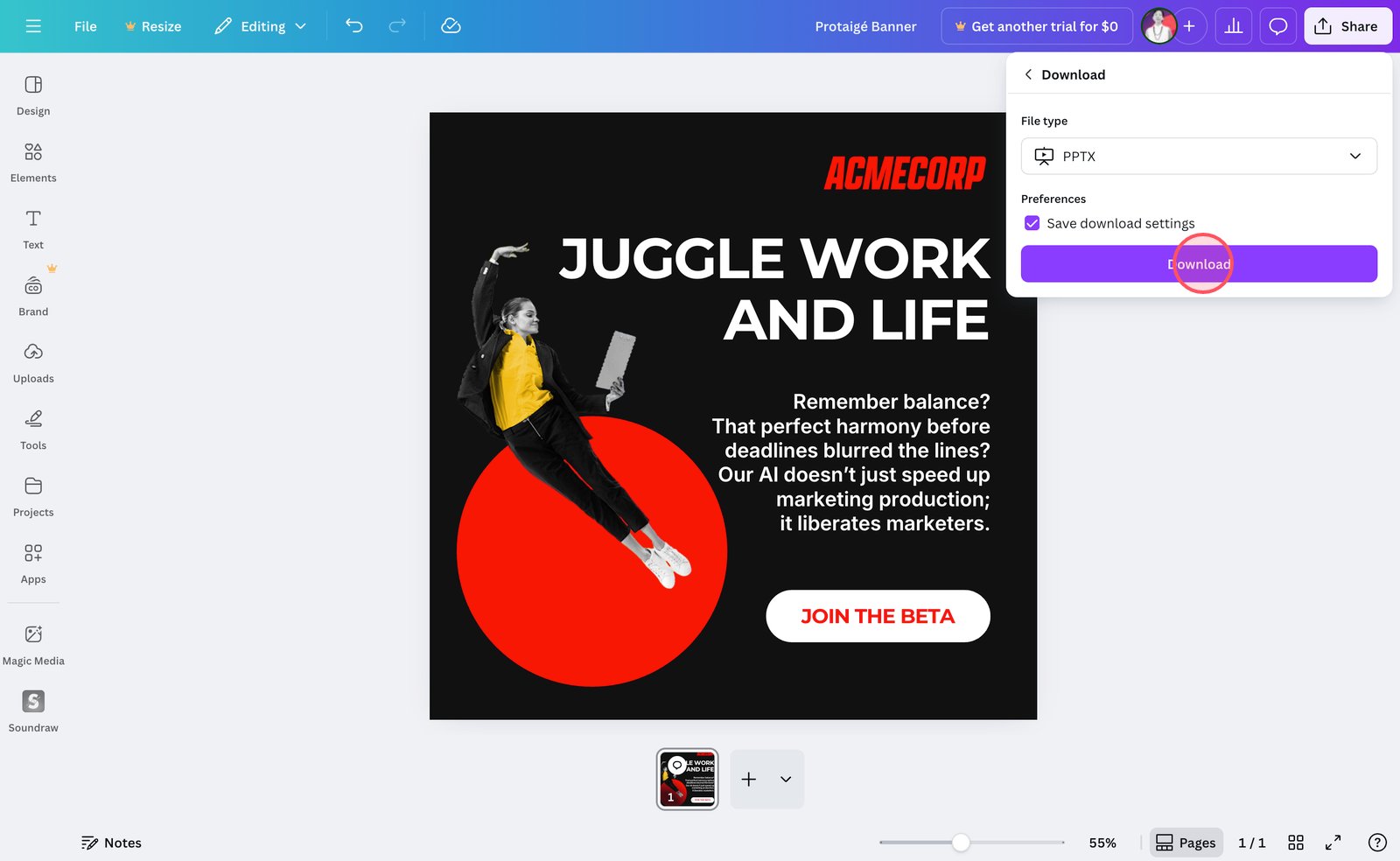Screen dimensions: 1400x861
Task: Adjust the zoom slider handle
Action: pos(961,843)
